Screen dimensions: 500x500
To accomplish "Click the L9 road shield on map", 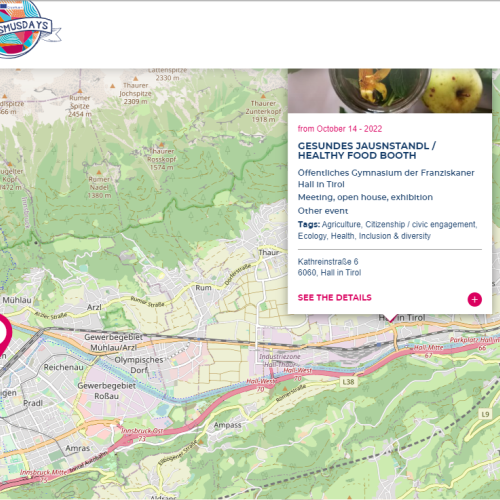I will coord(485,414).
